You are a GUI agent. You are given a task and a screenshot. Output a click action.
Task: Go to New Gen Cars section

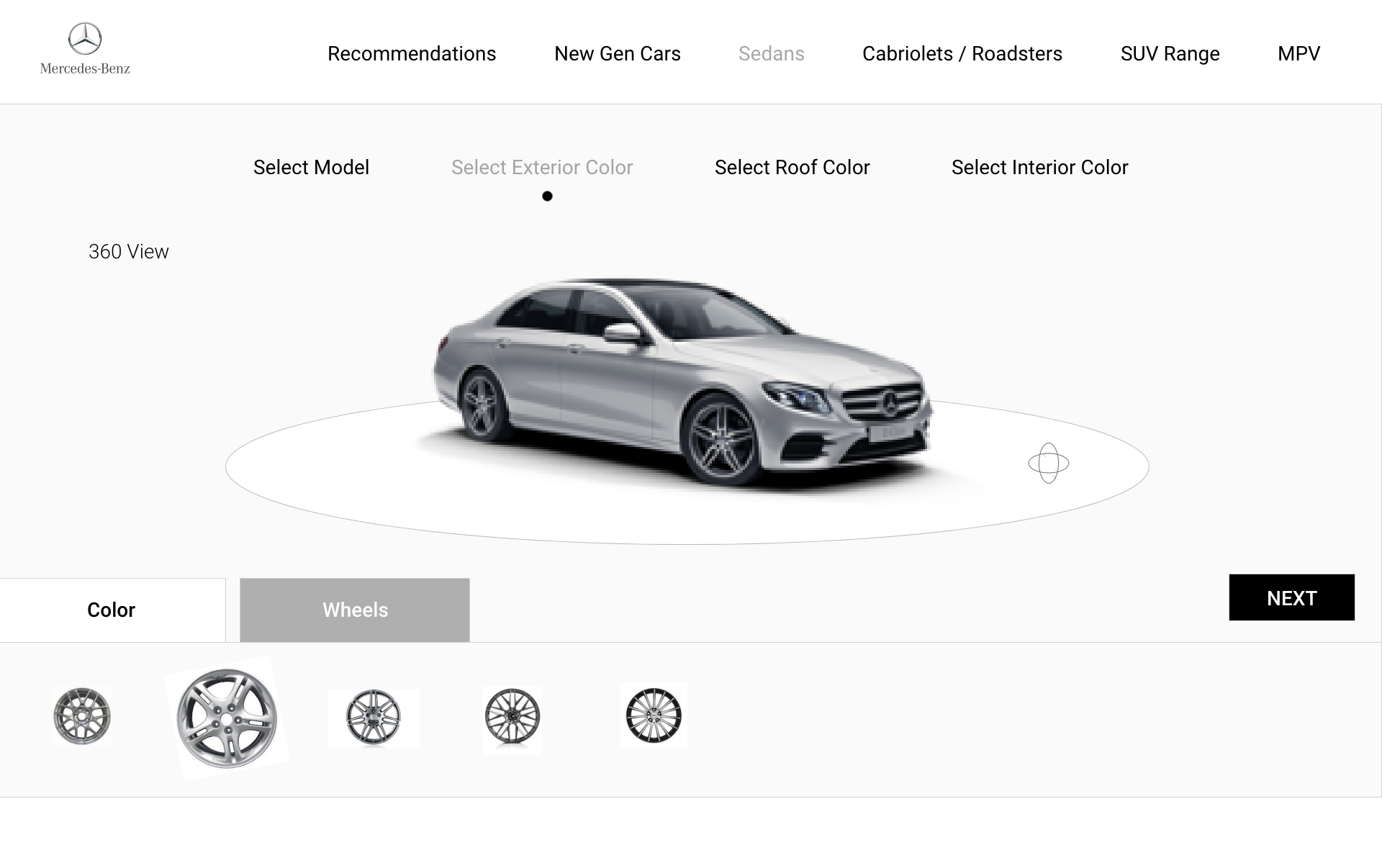pos(617,54)
